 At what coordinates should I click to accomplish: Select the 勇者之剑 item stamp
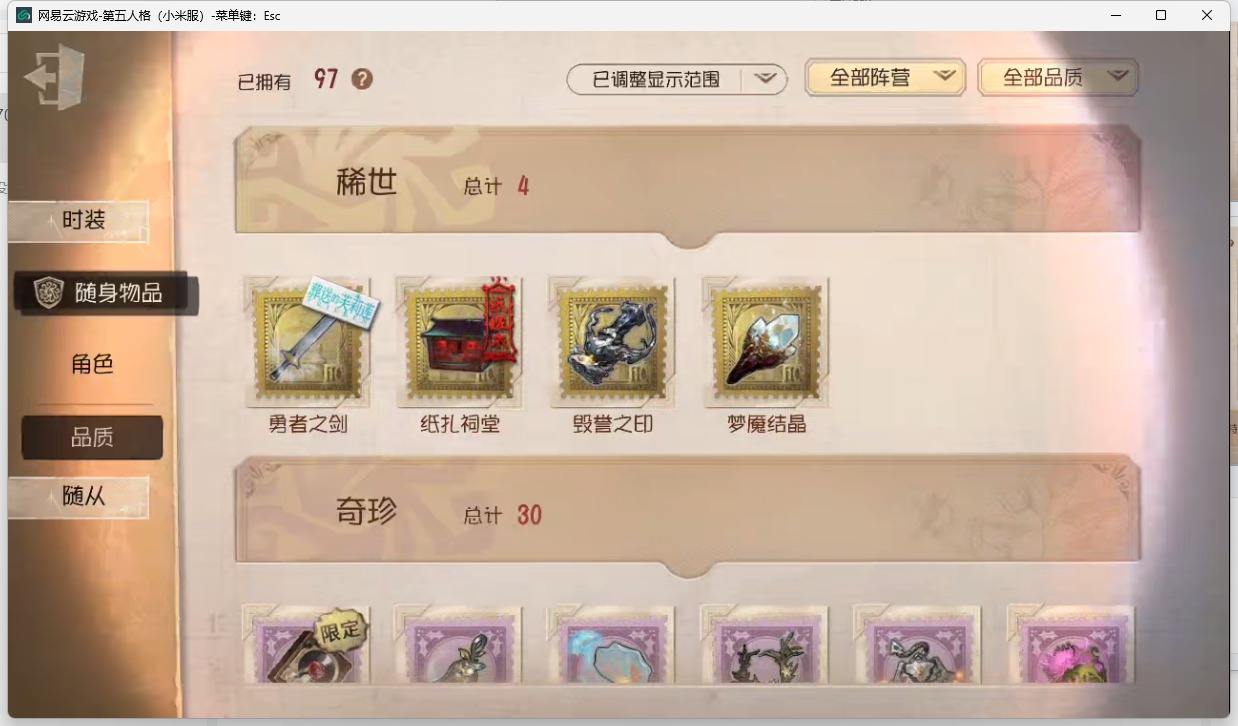(307, 340)
